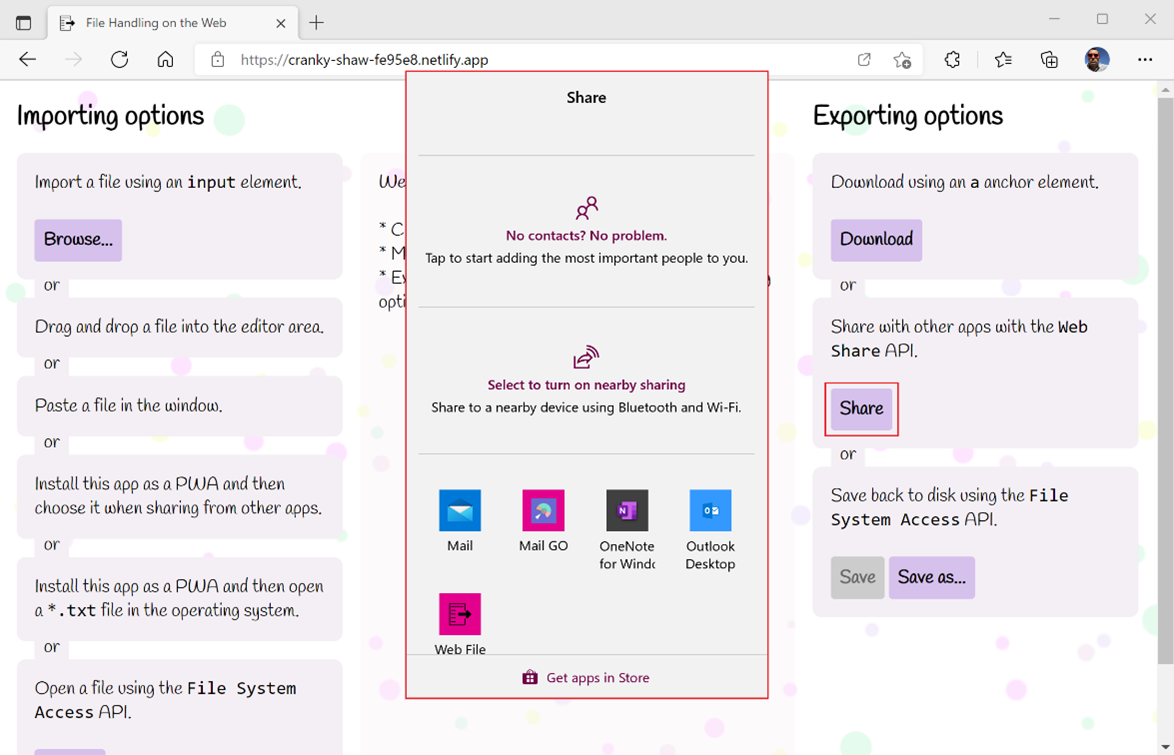
Task: Click the browser Extensions puzzle icon
Action: click(x=952, y=60)
